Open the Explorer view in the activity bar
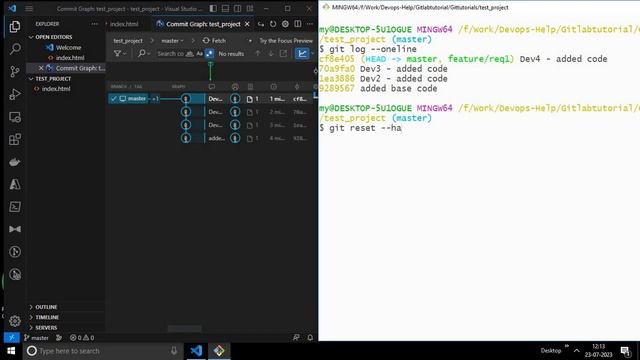 [x=15, y=27]
